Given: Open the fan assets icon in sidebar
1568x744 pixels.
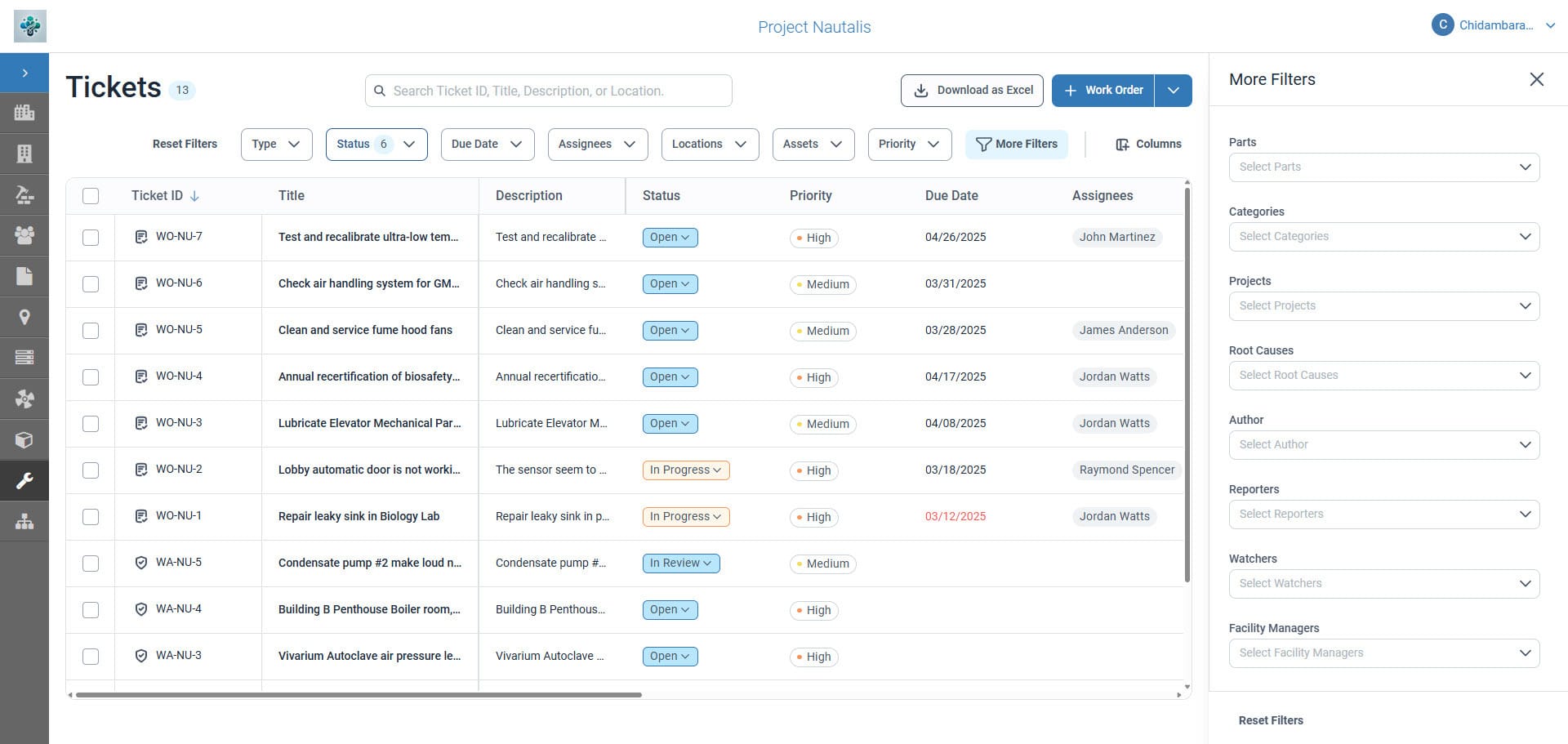Looking at the screenshot, I should pos(24,399).
